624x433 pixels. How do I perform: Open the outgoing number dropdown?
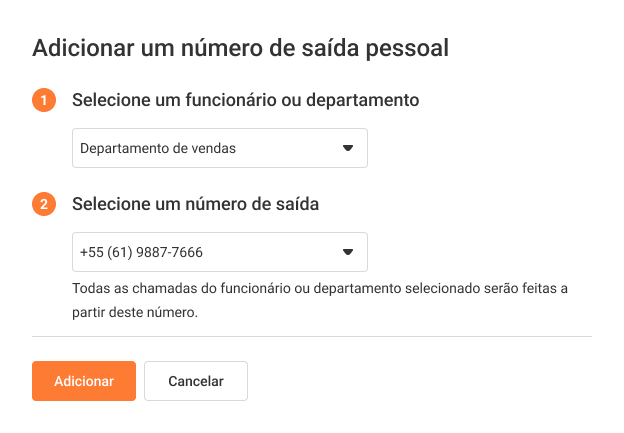click(x=220, y=252)
